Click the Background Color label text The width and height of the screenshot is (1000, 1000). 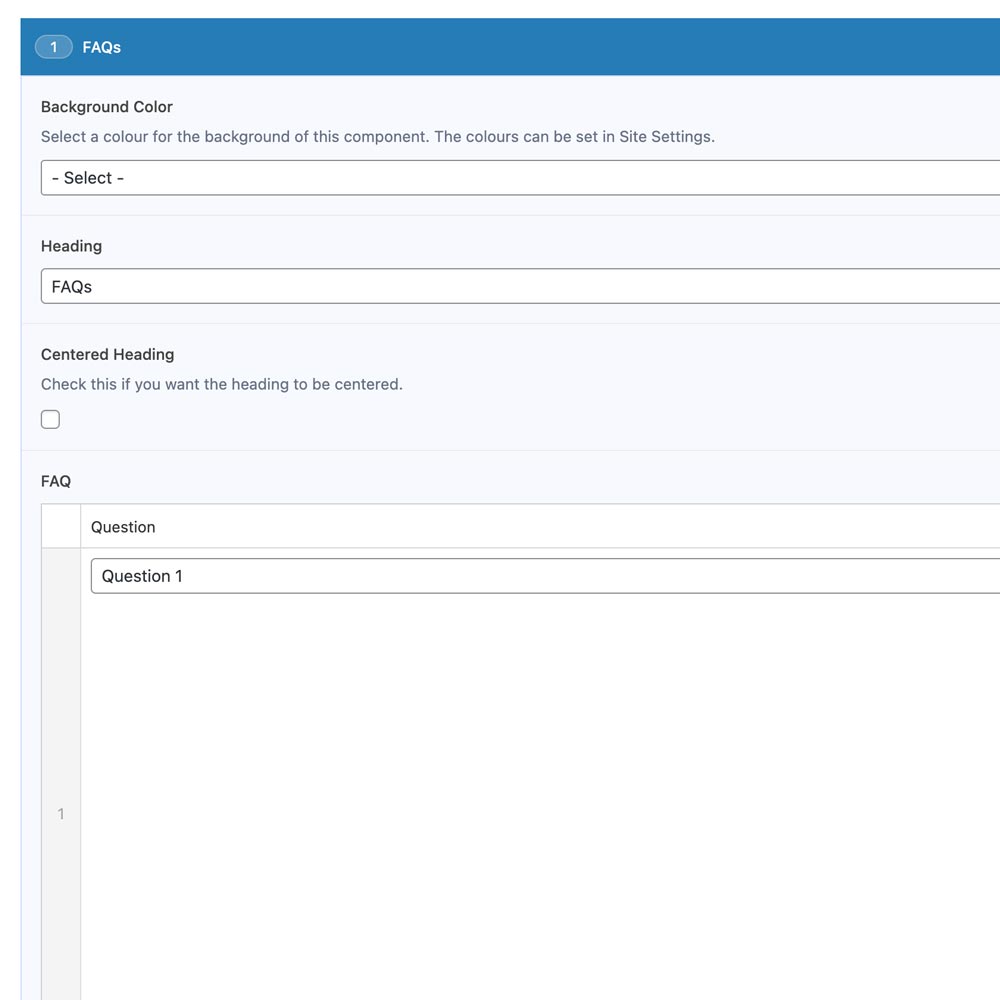[106, 107]
